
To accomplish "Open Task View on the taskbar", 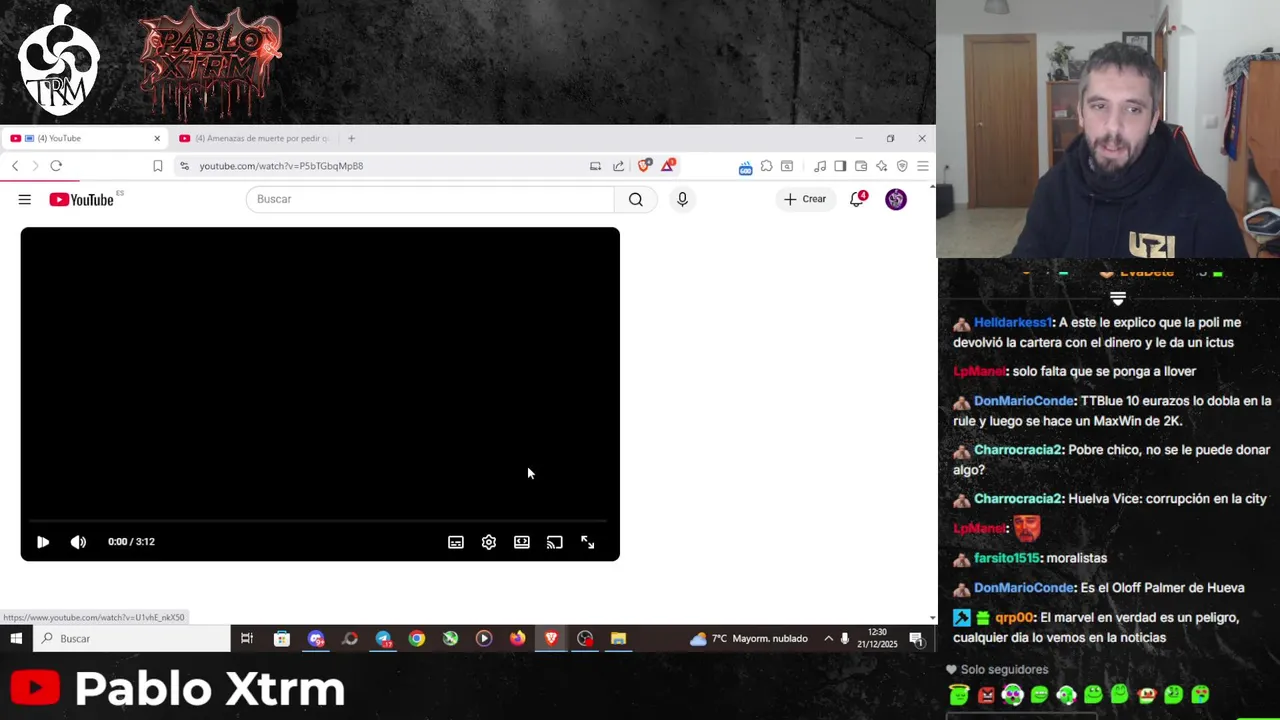I will click(247, 639).
